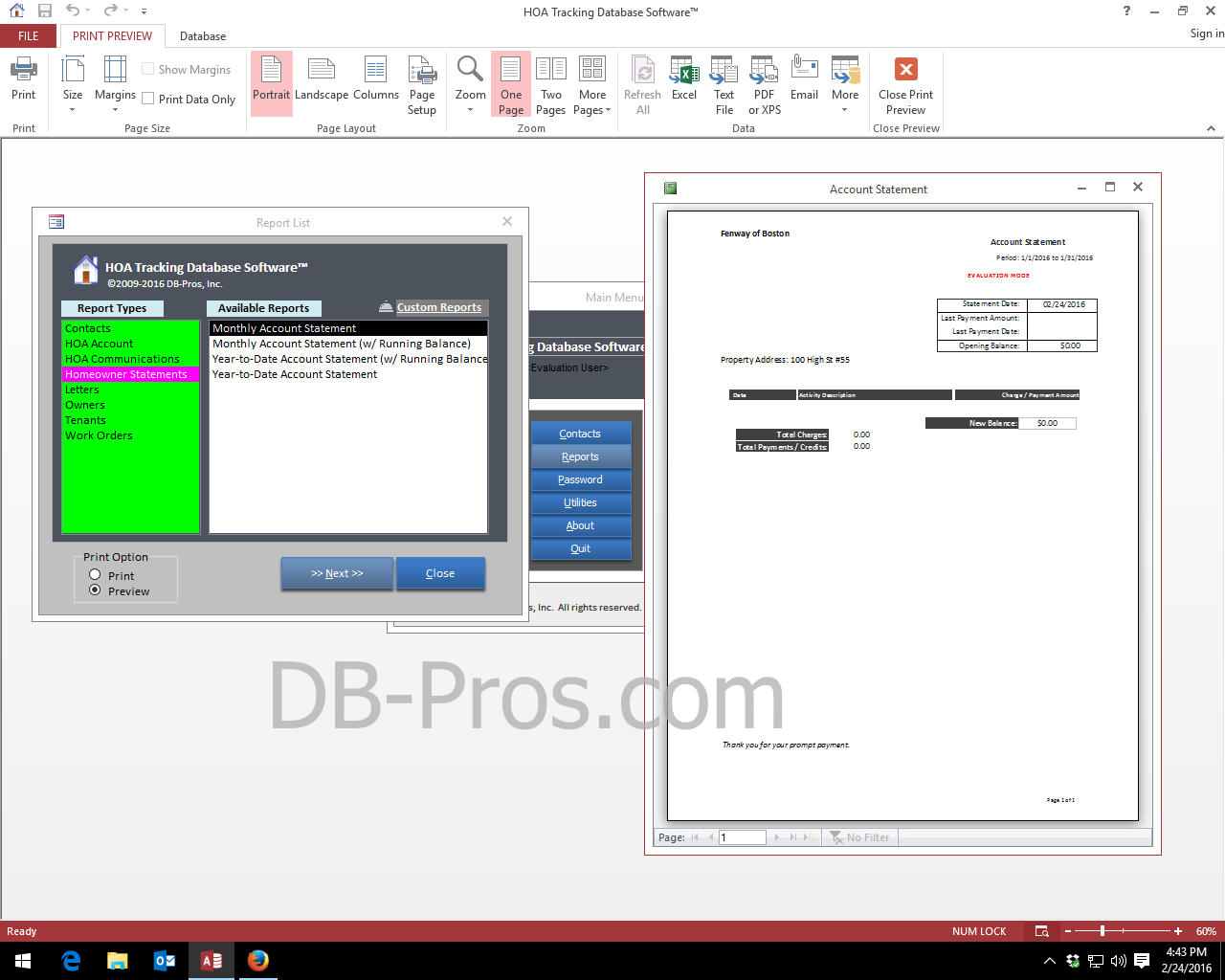
Task: Expand the Zoom dropdown arrow
Action: point(470,110)
